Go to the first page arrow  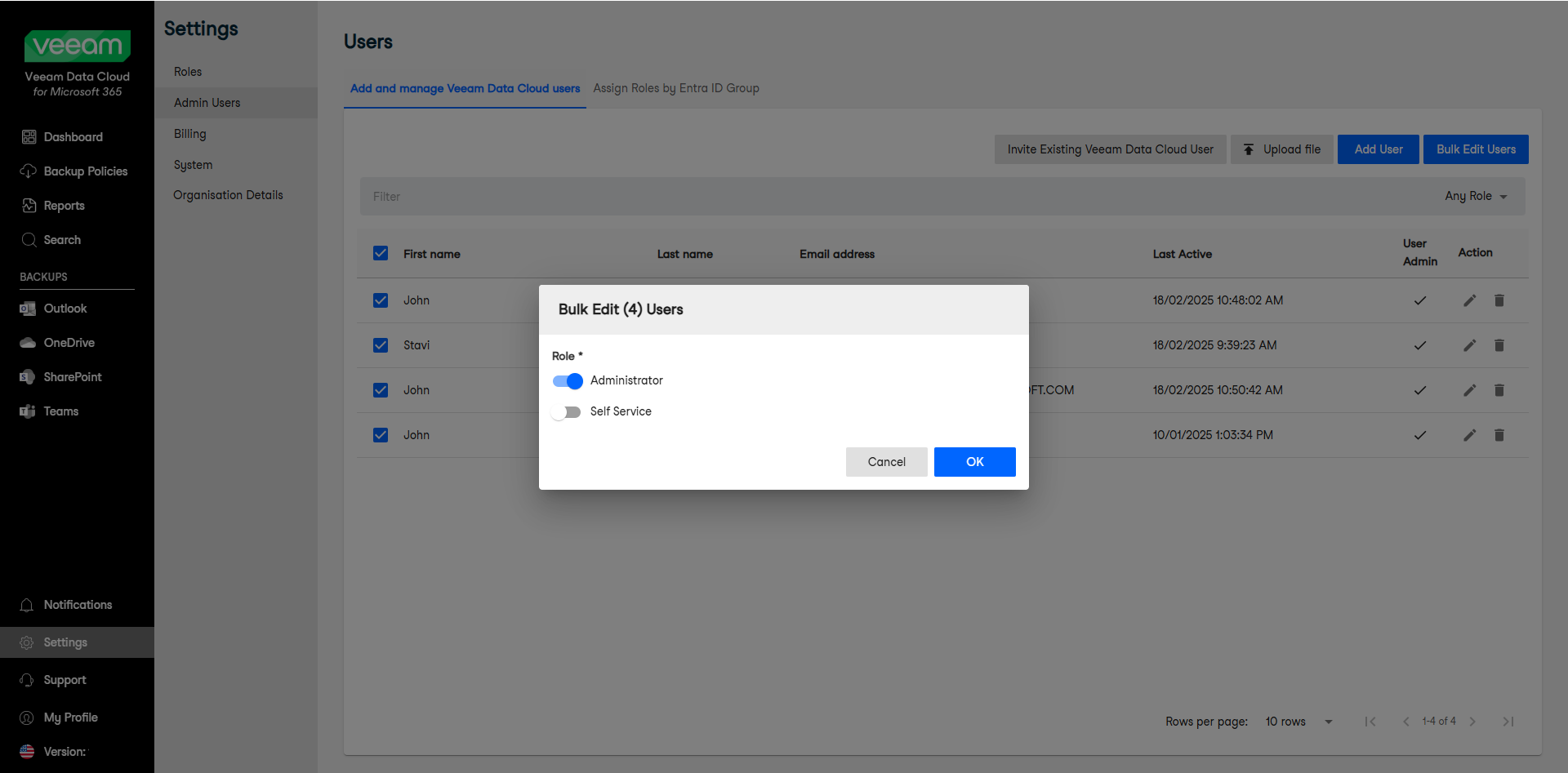(1371, 722)
